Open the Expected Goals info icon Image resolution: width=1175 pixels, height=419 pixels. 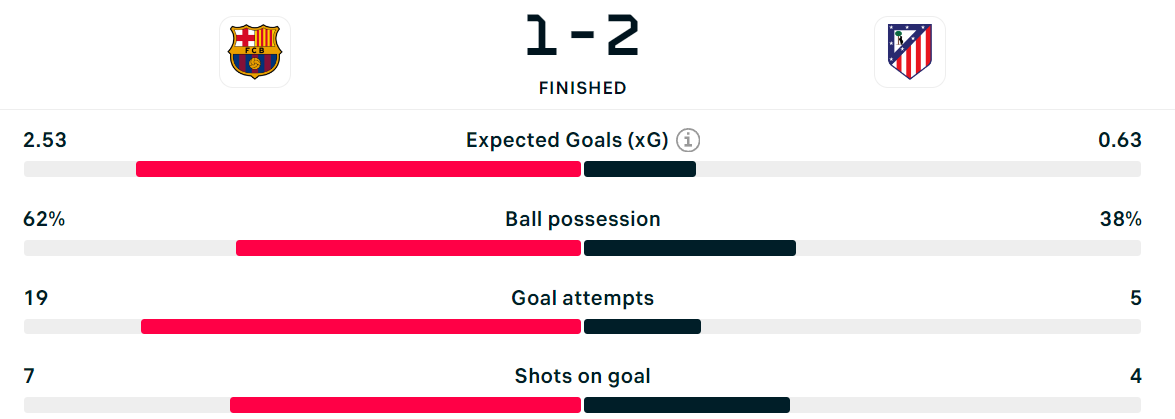[x=688, y=140]
